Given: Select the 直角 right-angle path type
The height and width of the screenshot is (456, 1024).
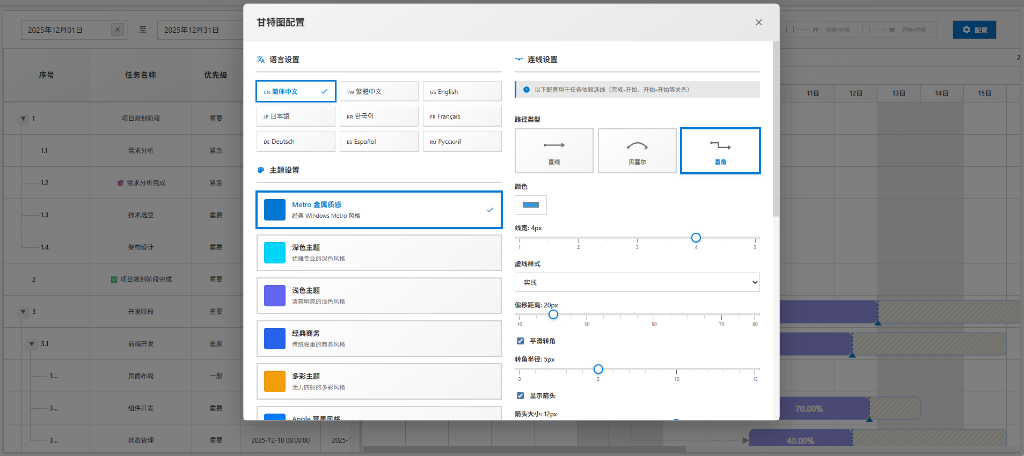Looking at the screenshot, I should point(720,150).
